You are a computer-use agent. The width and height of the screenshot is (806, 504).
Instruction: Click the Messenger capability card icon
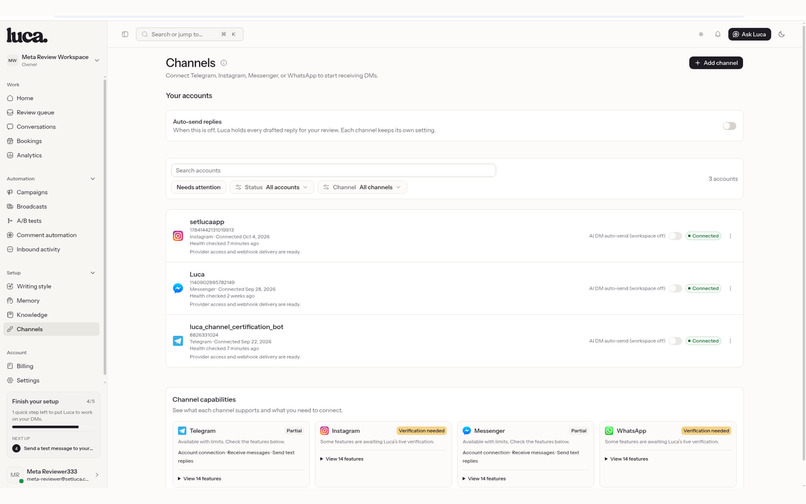[467, 431]
